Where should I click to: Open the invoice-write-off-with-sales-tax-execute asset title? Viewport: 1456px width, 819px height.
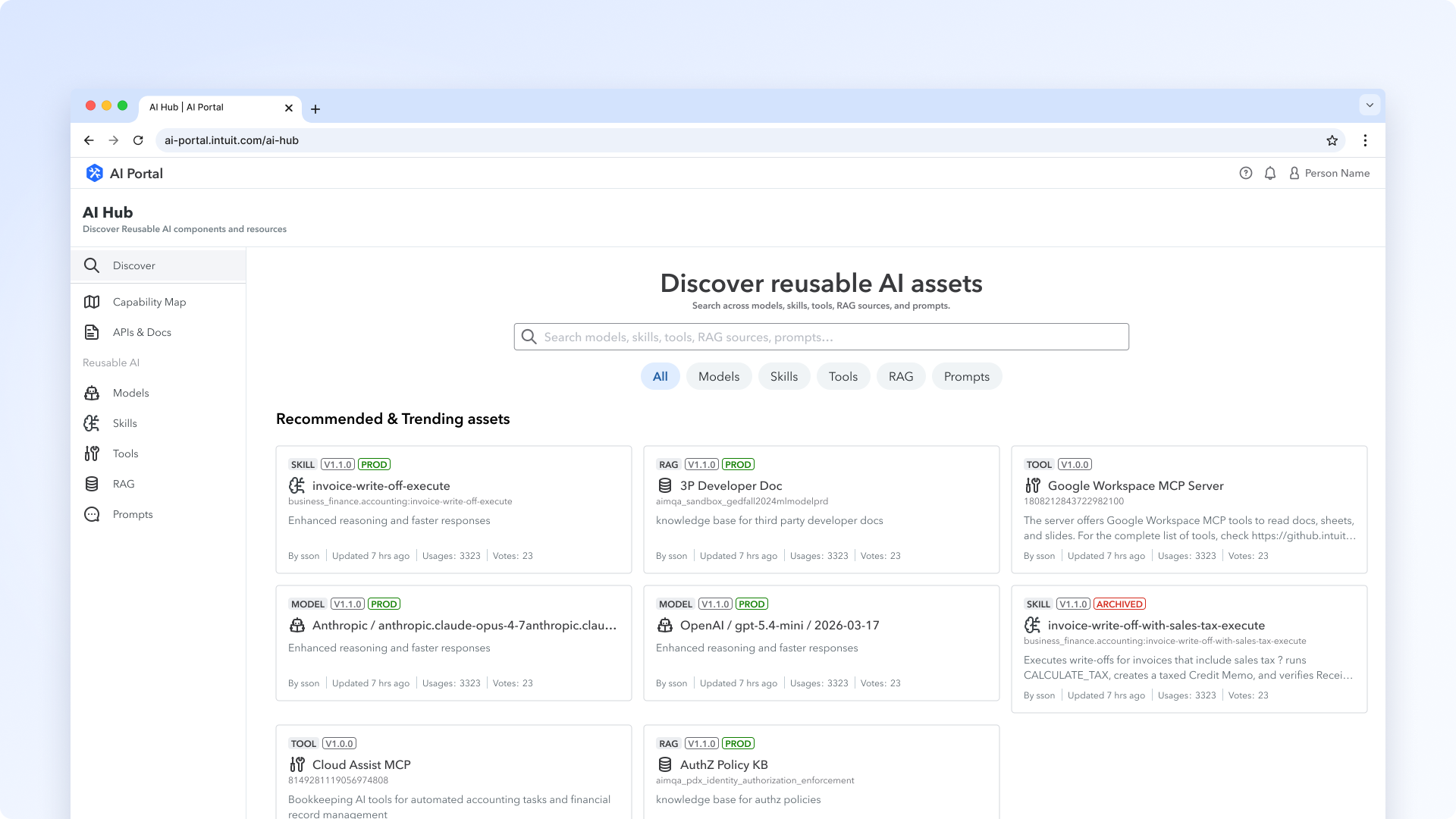[x=1156, y=625]
